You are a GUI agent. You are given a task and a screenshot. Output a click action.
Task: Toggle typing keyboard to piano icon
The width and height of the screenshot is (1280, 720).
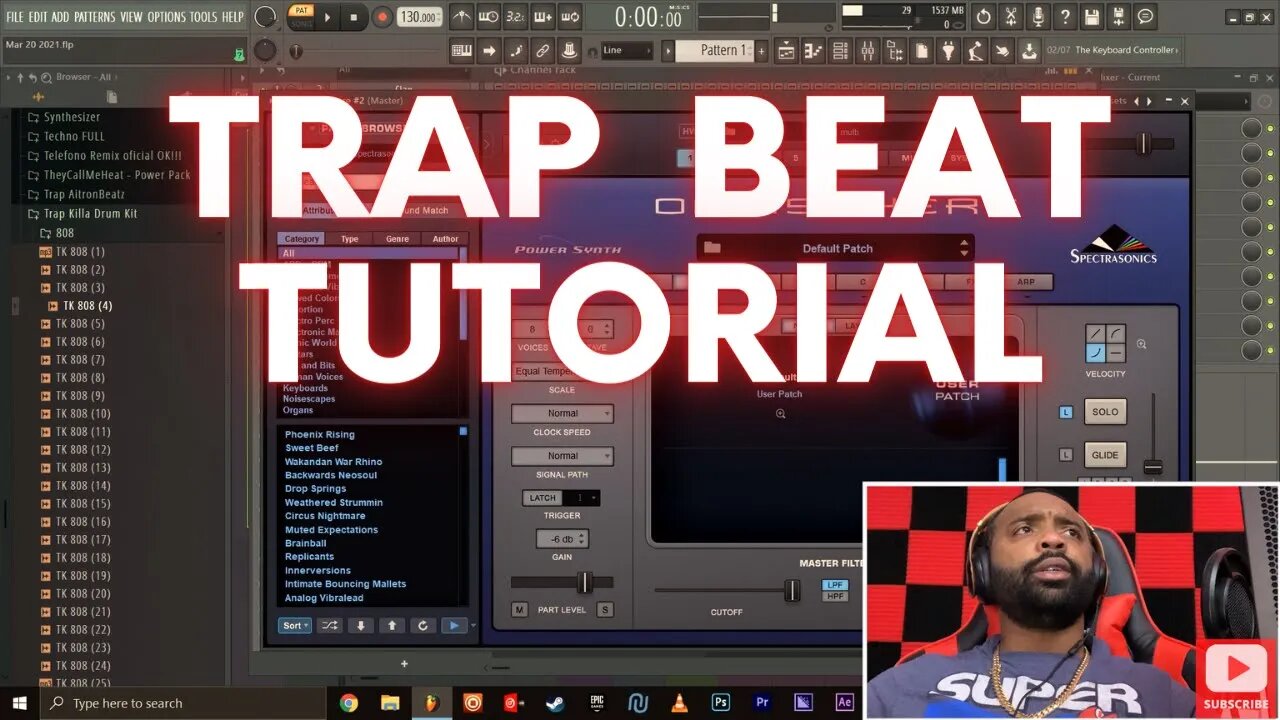tap(462, 50)
